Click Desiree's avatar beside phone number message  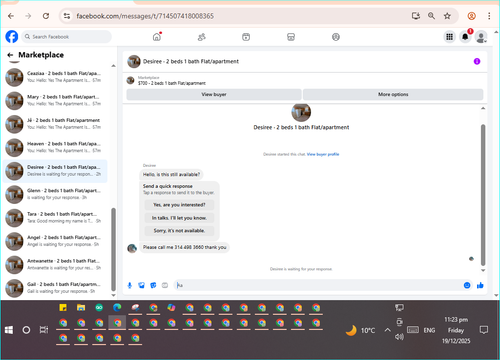click(x=132, y=248)
